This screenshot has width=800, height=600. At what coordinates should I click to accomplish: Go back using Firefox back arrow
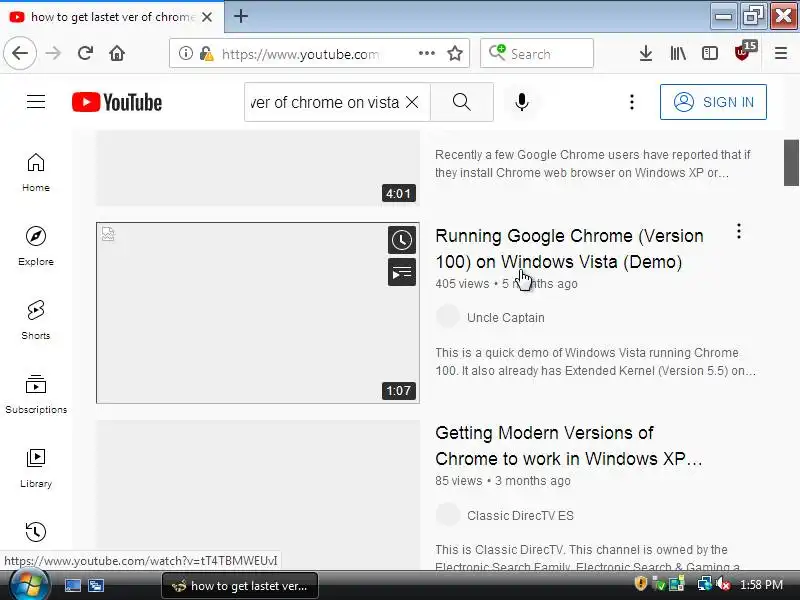pos(20,53)
